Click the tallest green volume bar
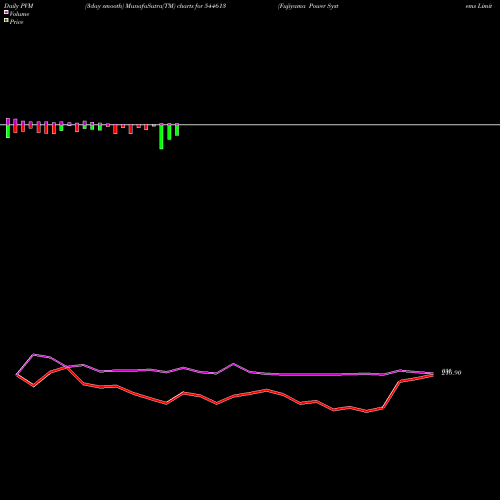The image size is (500, 500). click(x=161, y=137)
